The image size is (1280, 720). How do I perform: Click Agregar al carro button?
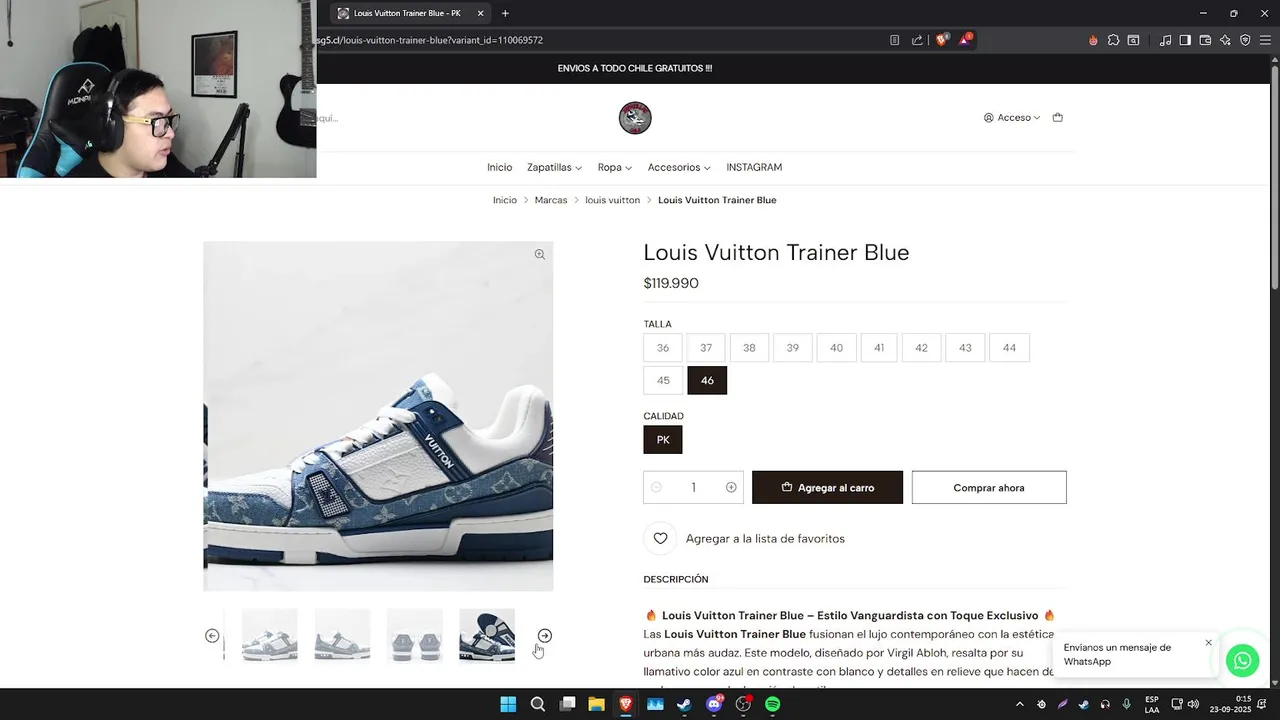[827, 487]
